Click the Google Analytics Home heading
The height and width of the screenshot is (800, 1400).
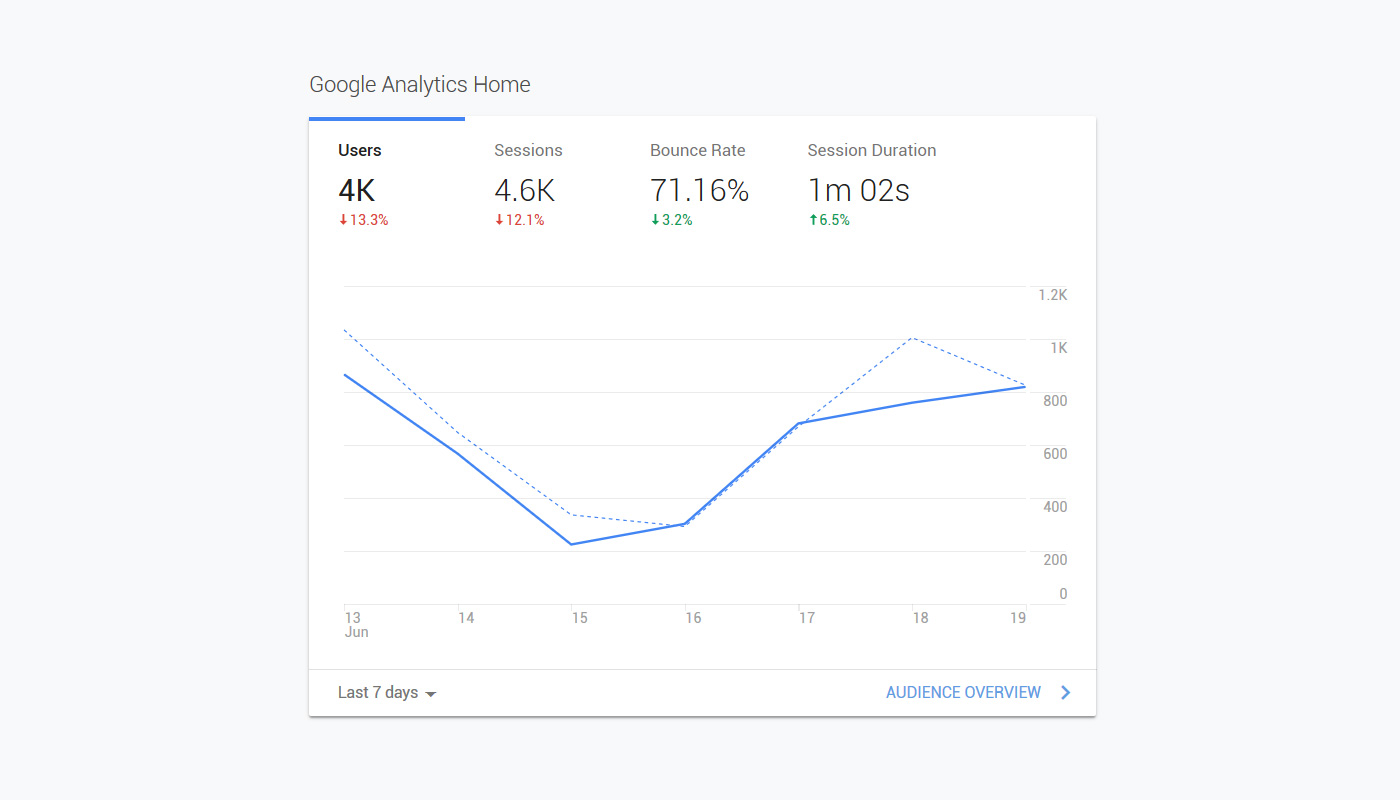420,85
